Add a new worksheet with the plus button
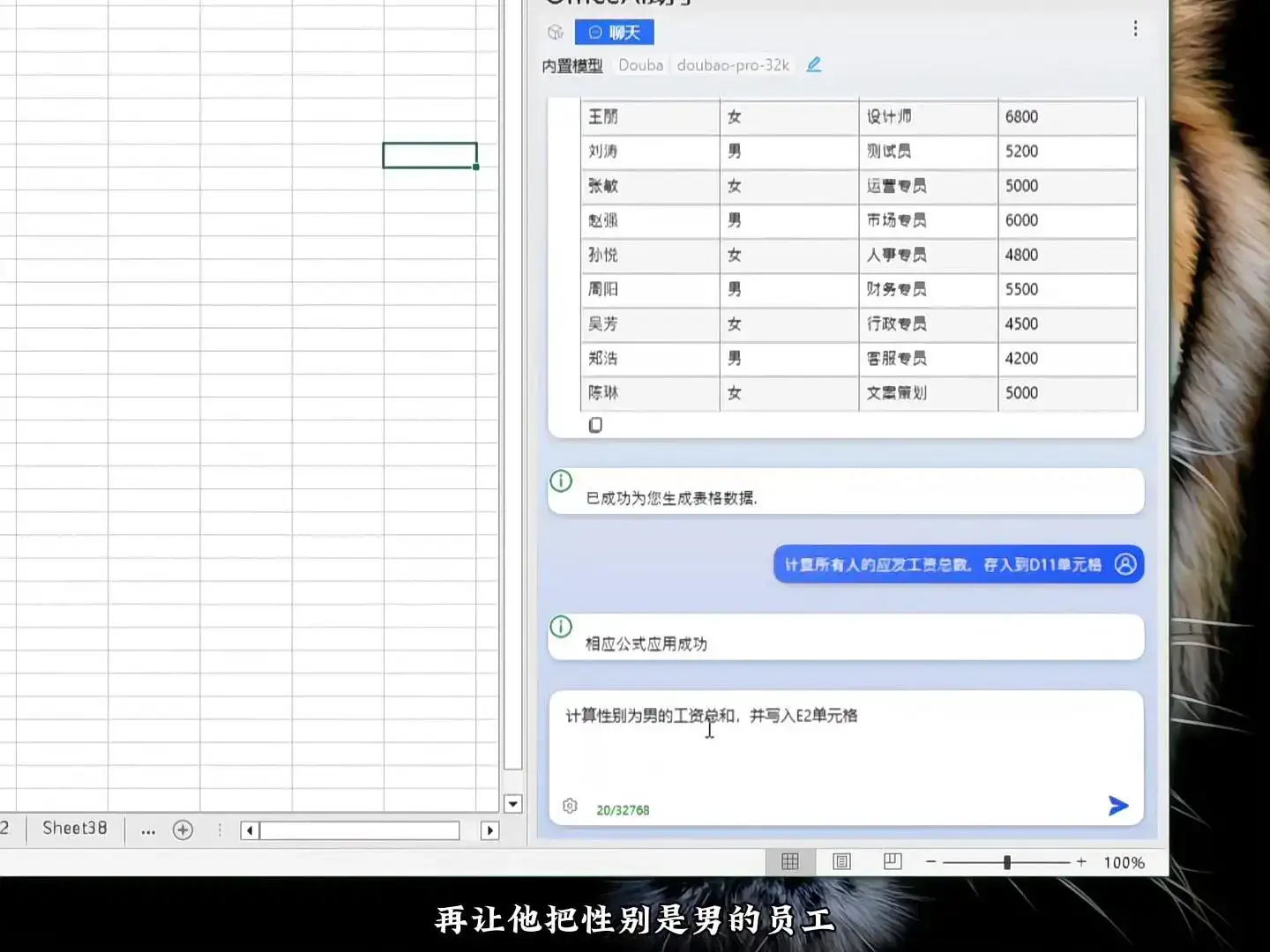The image size is (1270, 952). pyautogui.click(x=183, y=829)
